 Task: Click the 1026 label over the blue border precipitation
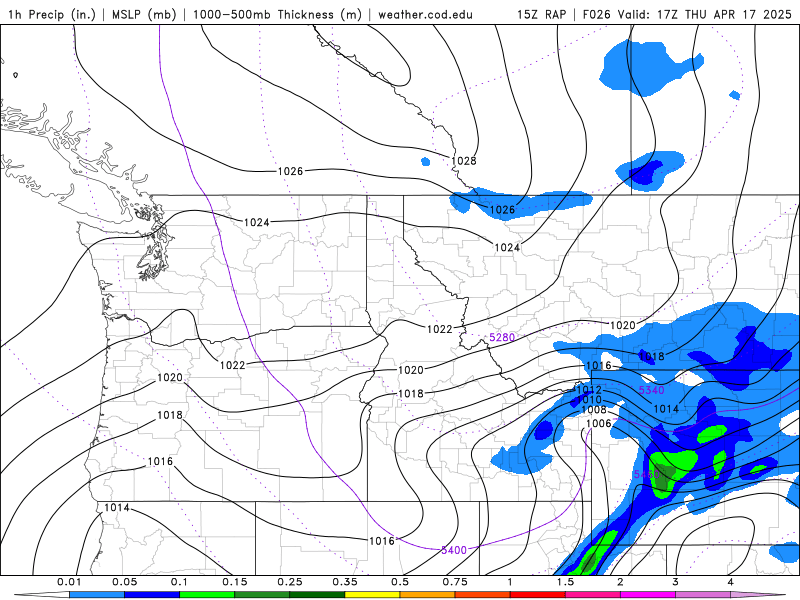(503, 210)
